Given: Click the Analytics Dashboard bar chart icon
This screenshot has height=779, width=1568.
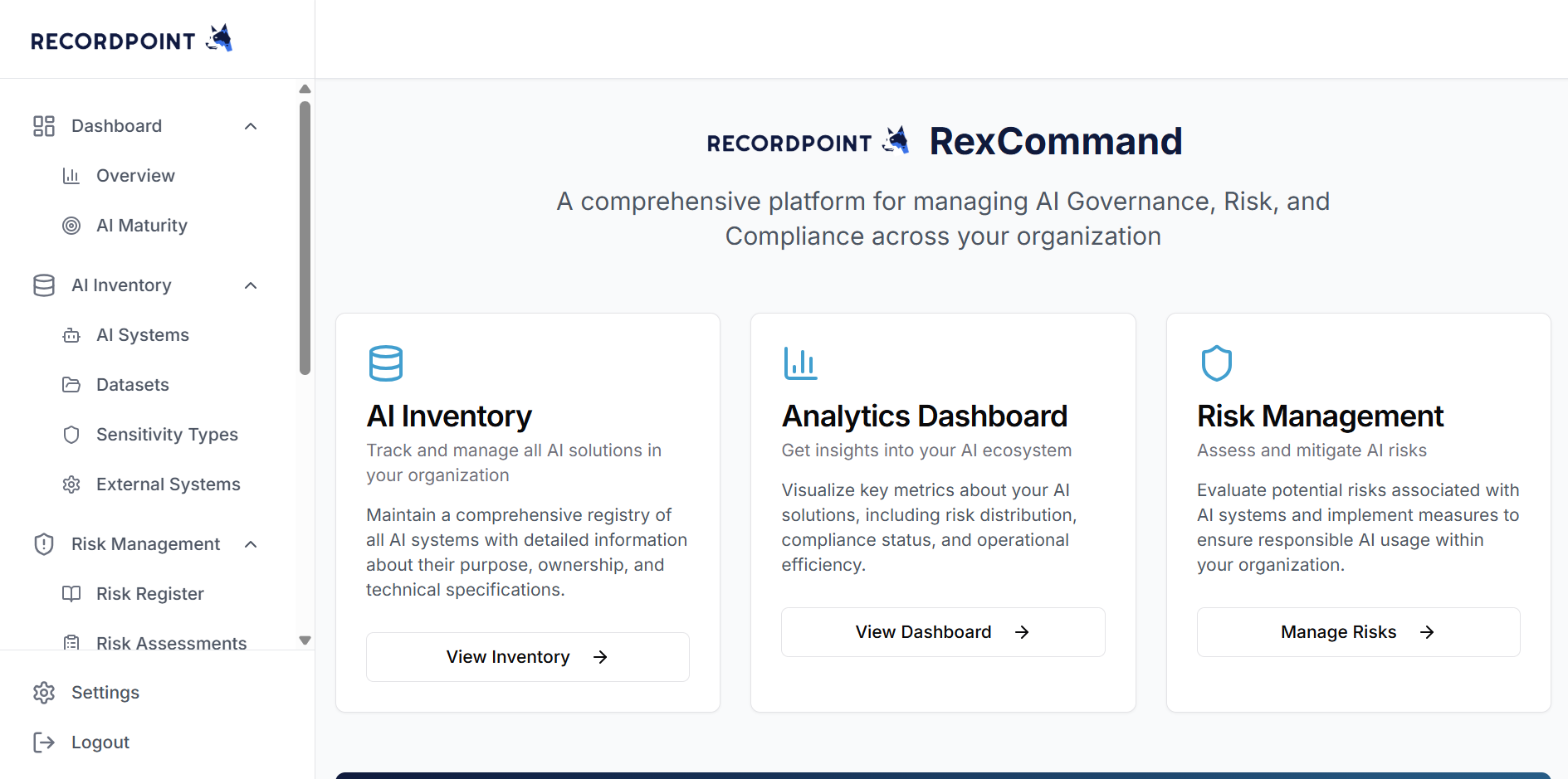Looking at the screenshot, I should [800, 363].
